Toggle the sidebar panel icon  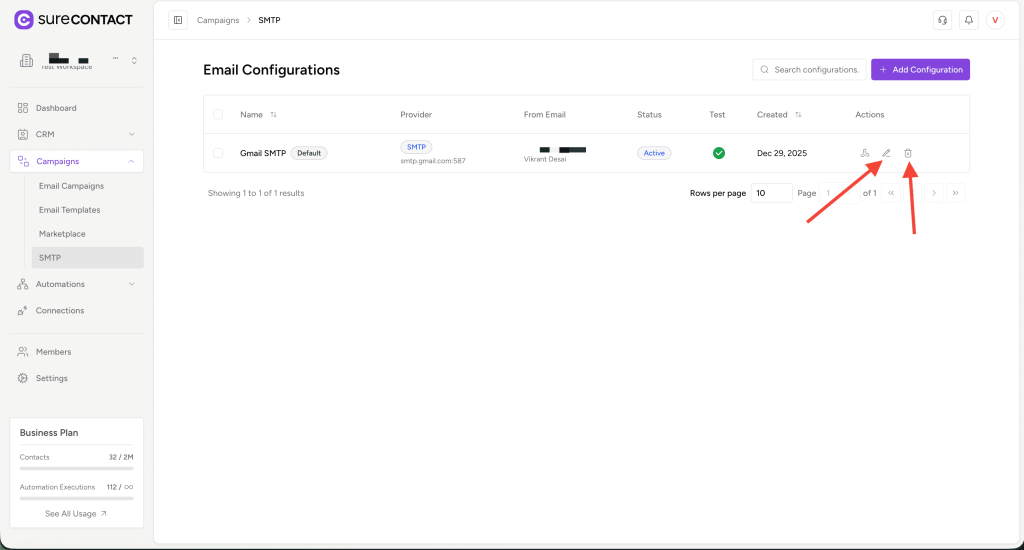click(x=178, y=20)
